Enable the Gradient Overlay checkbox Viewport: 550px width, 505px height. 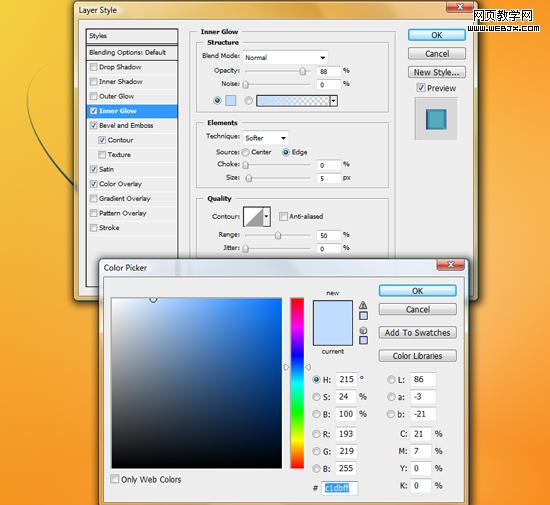94,198
